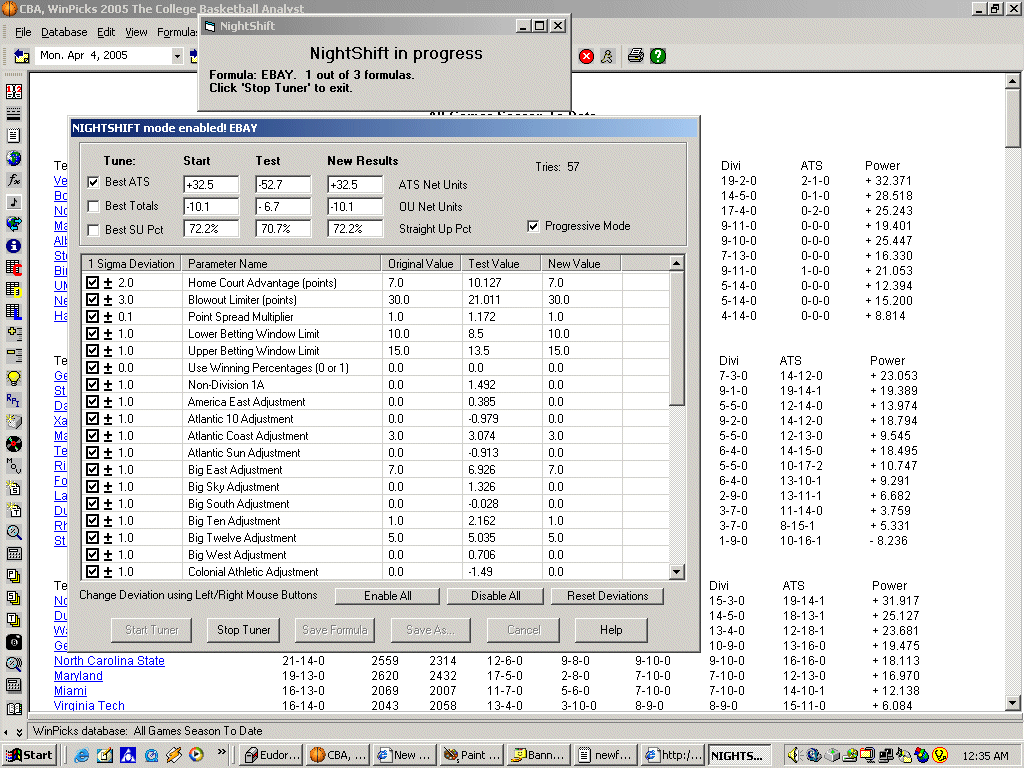The width and height of the screenshot is (1024, 768).
Task: Open the fx formula icon in sidebar
Action: pyautogui.click(x=14, y=180)
